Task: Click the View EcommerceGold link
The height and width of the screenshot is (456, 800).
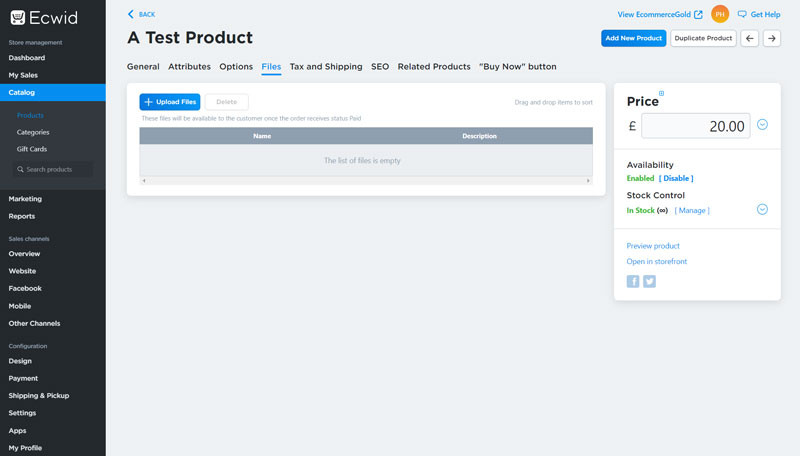Action: (654, 14)
